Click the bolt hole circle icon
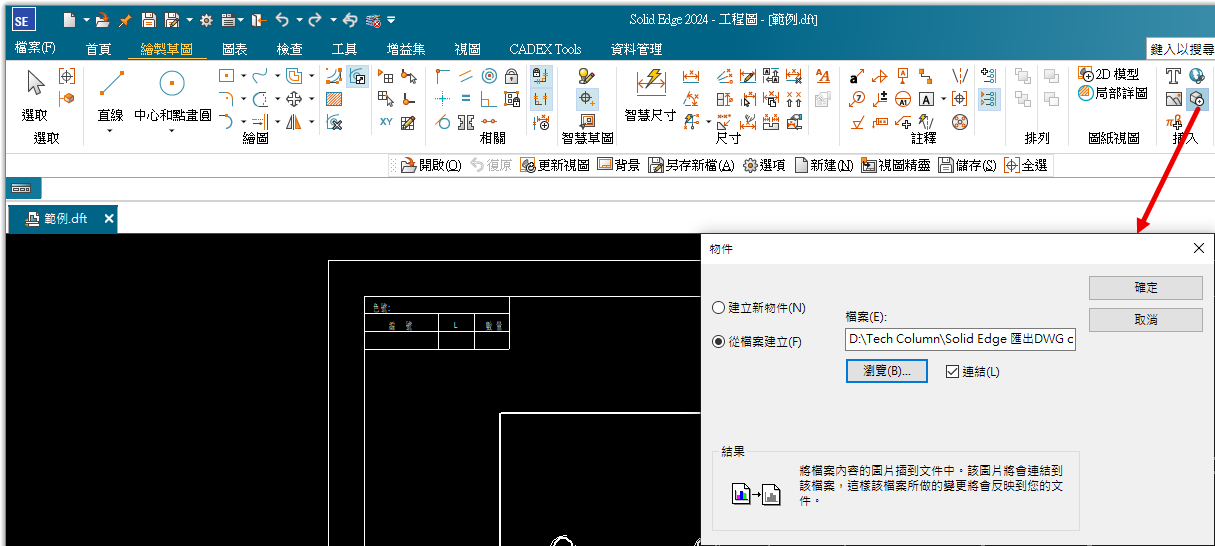 coord(960,122)
